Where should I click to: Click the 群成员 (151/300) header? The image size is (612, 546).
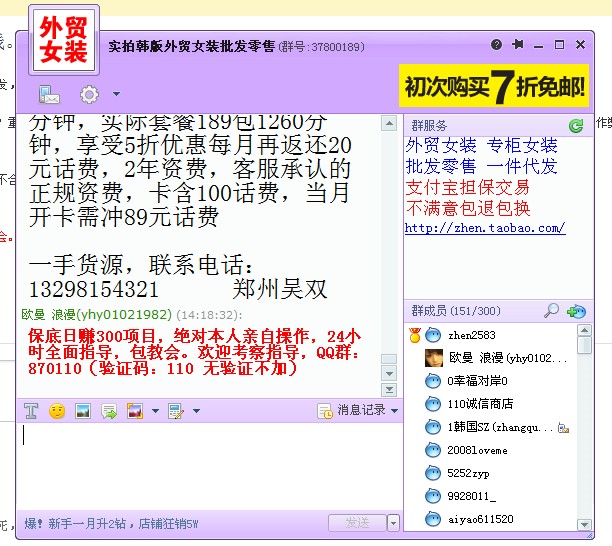point(456,311)
